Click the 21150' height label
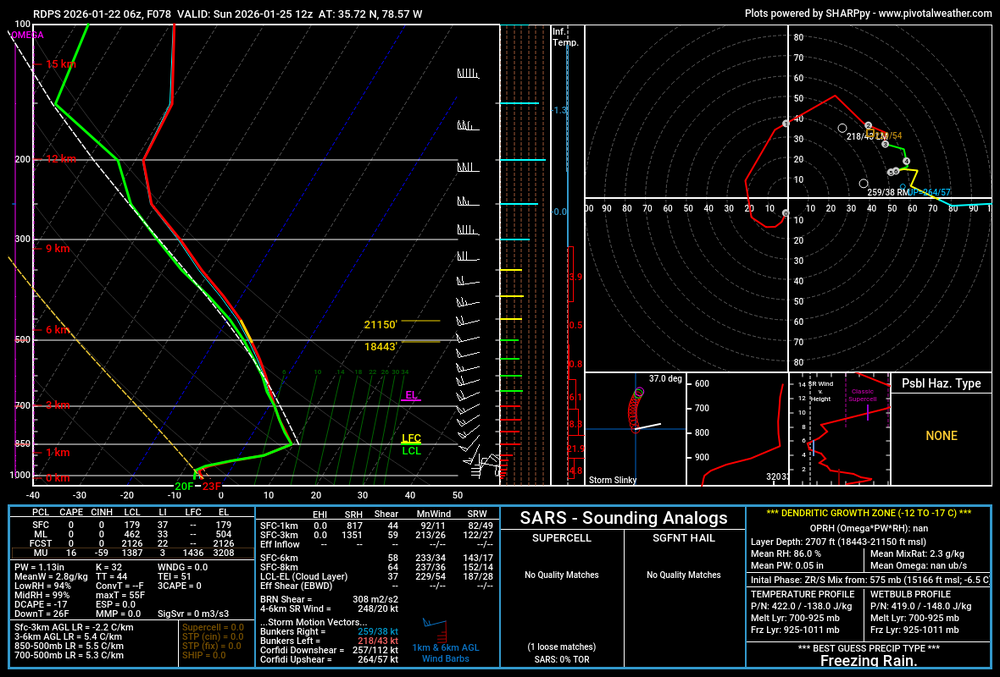 point(380,325)
